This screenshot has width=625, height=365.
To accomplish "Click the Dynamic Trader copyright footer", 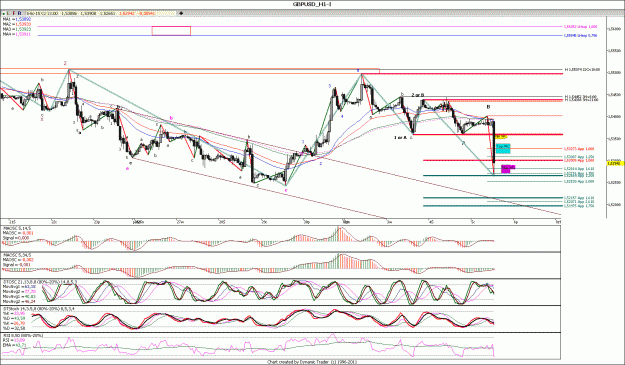I will [x=312, y=362].
